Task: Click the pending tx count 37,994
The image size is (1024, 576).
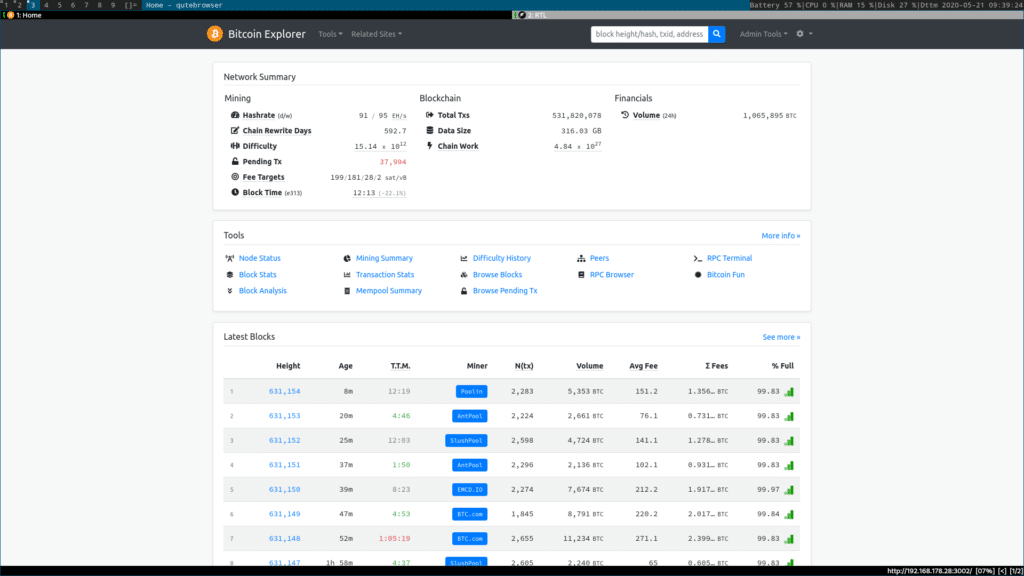Action: tap(392, 162)
